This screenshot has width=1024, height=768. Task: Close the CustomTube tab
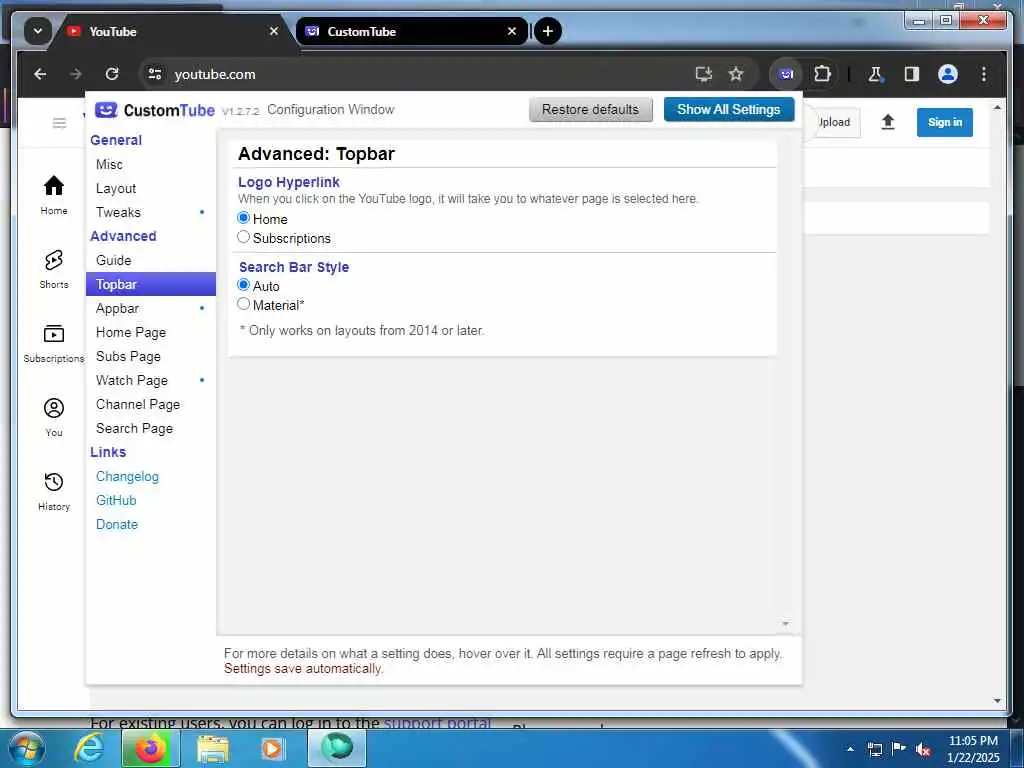[512, 31]
